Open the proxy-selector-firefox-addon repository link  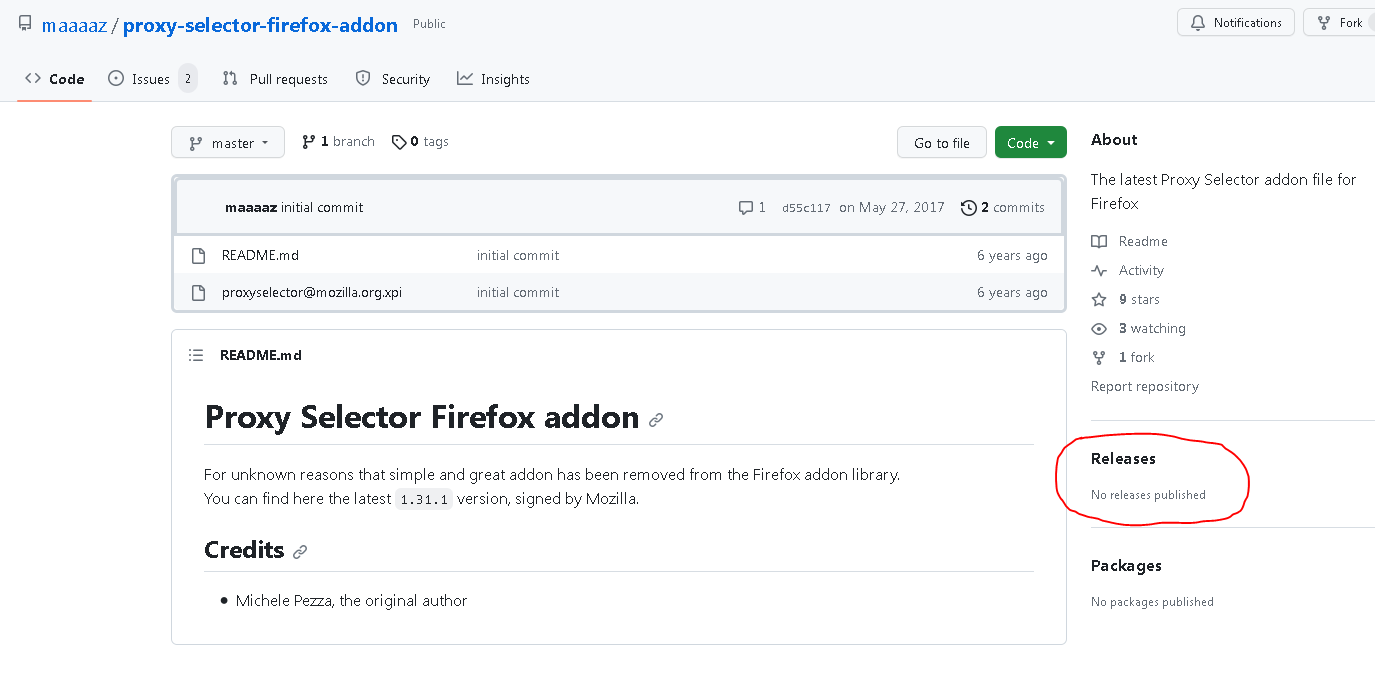(260, 25)
